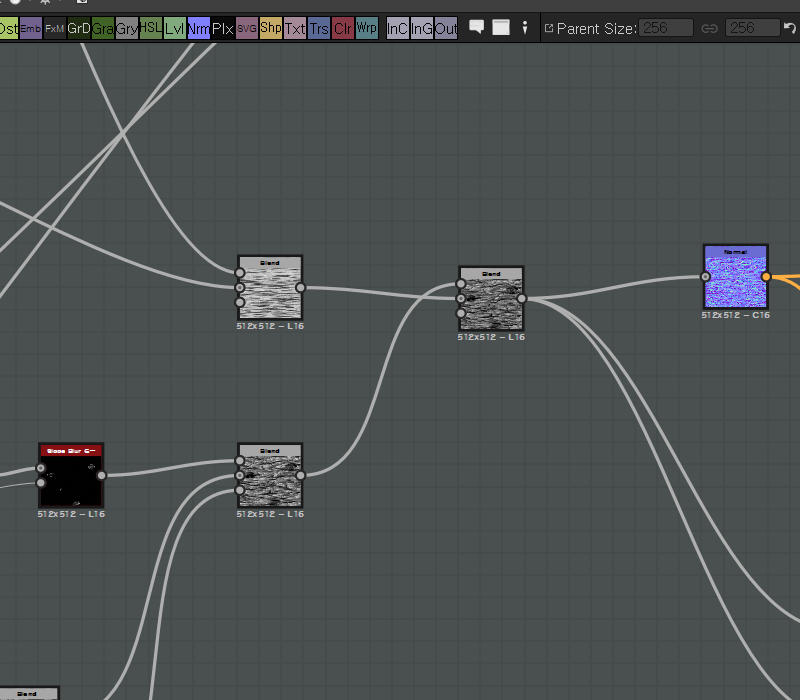Click the frame icon in the toolbar
Image resolution: width=800 pixels, height=700 pixels.
tap(501, 28)
